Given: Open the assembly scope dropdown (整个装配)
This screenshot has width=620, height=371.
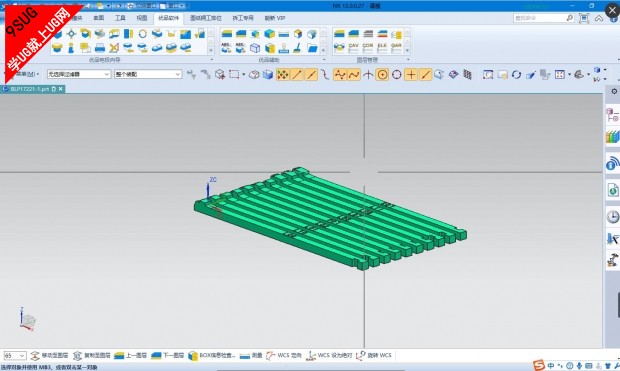Looking at the screenshot, I should tap(147, 74).
